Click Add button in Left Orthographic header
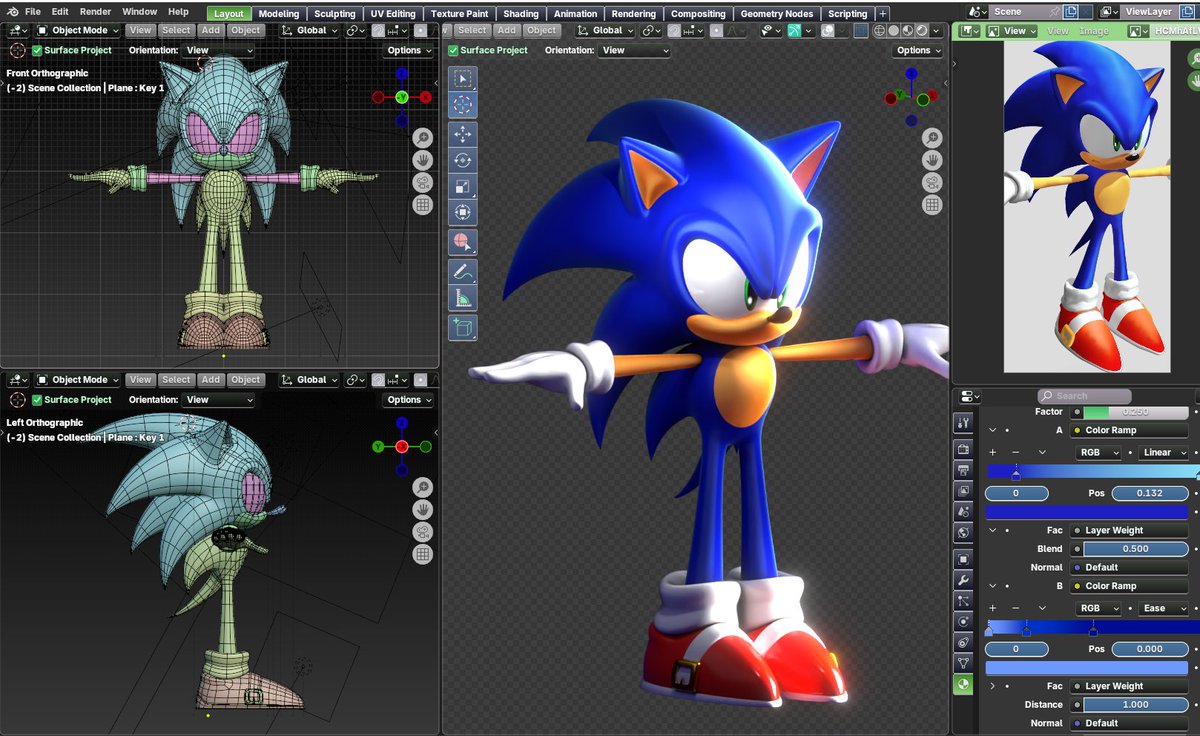The width and height of the screenshot is (1200, 736). pyautogui.click(x=210, y=380)
